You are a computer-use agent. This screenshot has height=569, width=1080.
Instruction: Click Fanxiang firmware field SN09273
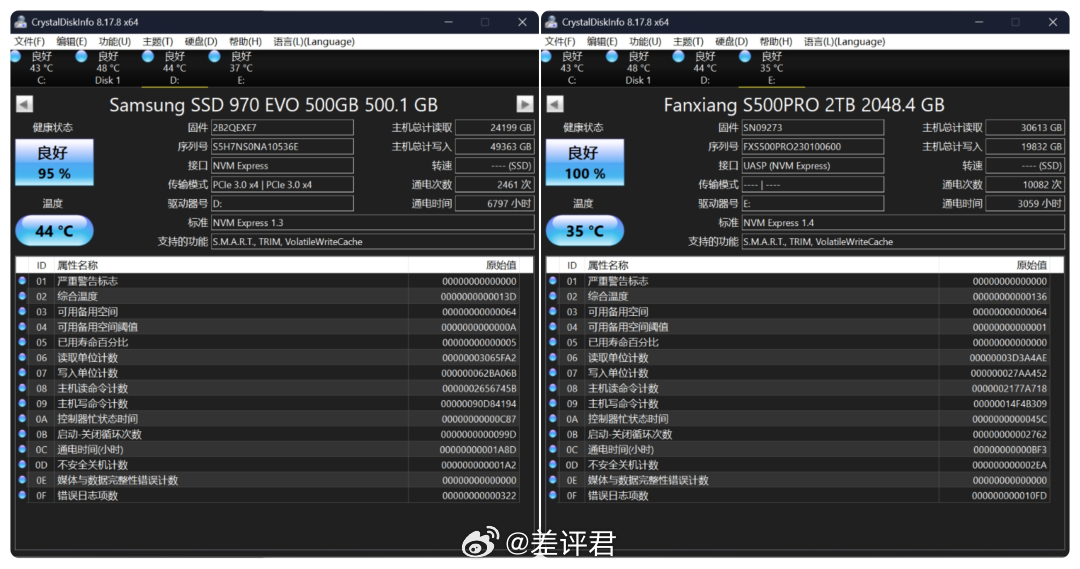813,127
